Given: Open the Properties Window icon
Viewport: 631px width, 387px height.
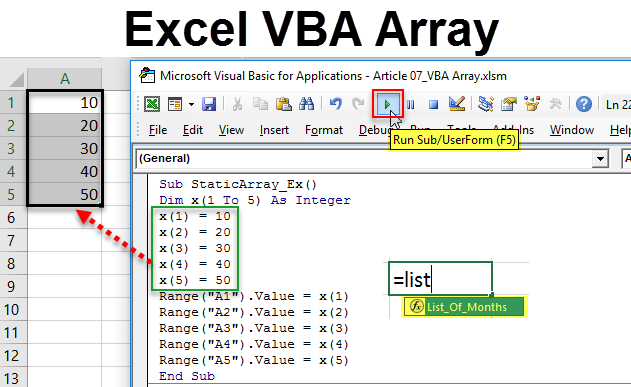Looking at the screenshot, I should pyautogui.click(x=509, y=104).
